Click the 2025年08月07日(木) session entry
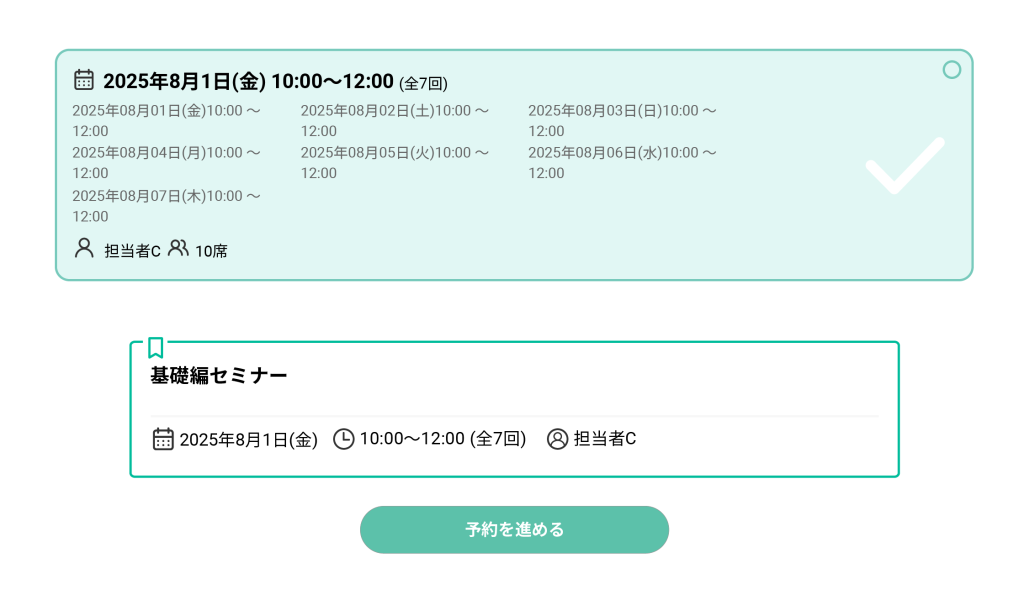1024x600 pixels. click(x=167, y=206)
